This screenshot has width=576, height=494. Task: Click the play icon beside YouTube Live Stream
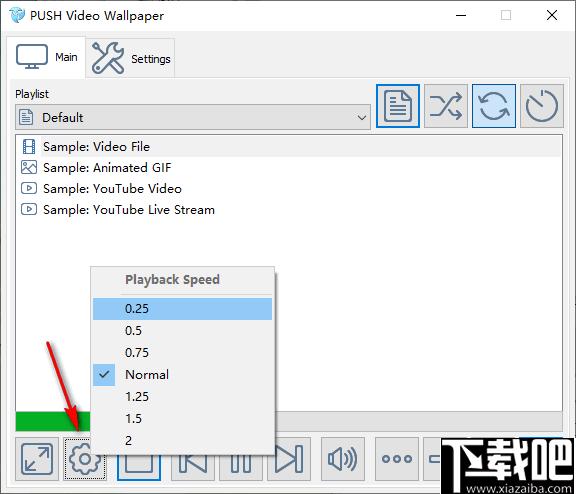[x=29, y=209]
